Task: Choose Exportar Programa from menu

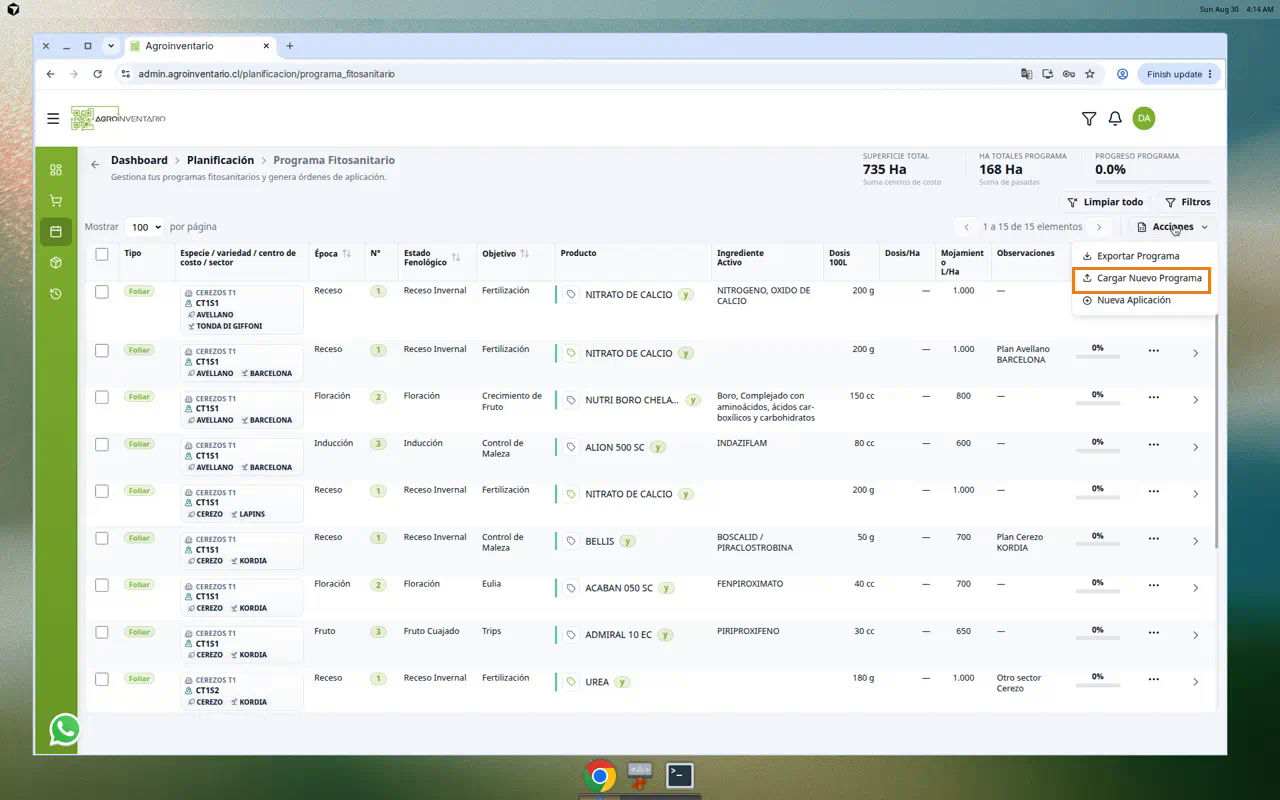Action: pos(1138,256)
